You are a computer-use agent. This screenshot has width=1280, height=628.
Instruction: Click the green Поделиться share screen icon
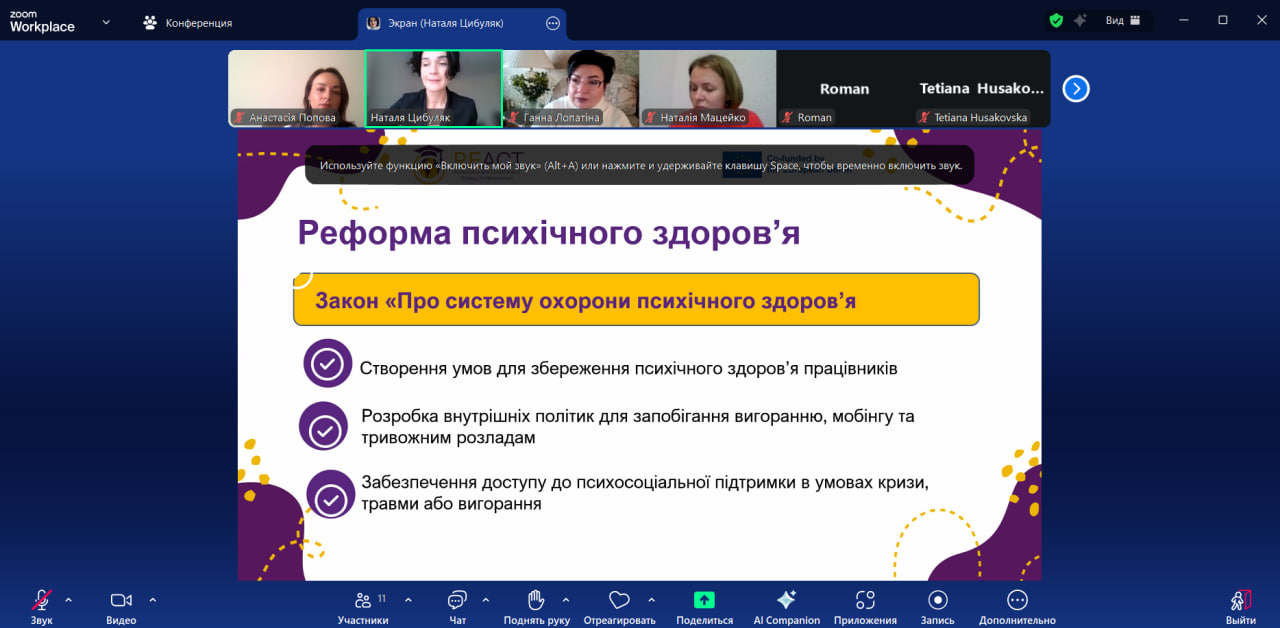[704, 601]
